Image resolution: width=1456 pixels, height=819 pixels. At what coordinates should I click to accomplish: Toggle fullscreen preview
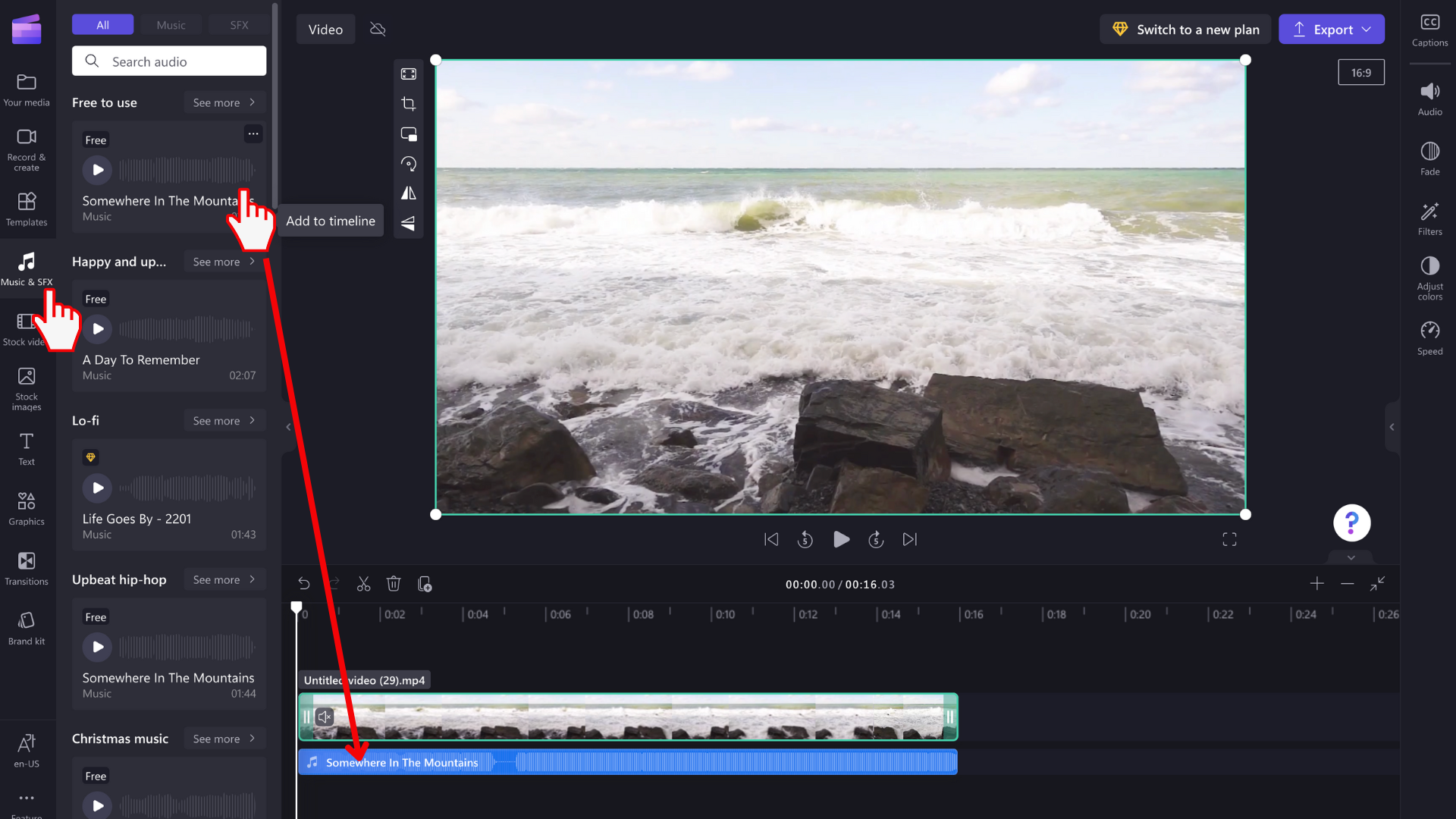(x=1229, y=539)
